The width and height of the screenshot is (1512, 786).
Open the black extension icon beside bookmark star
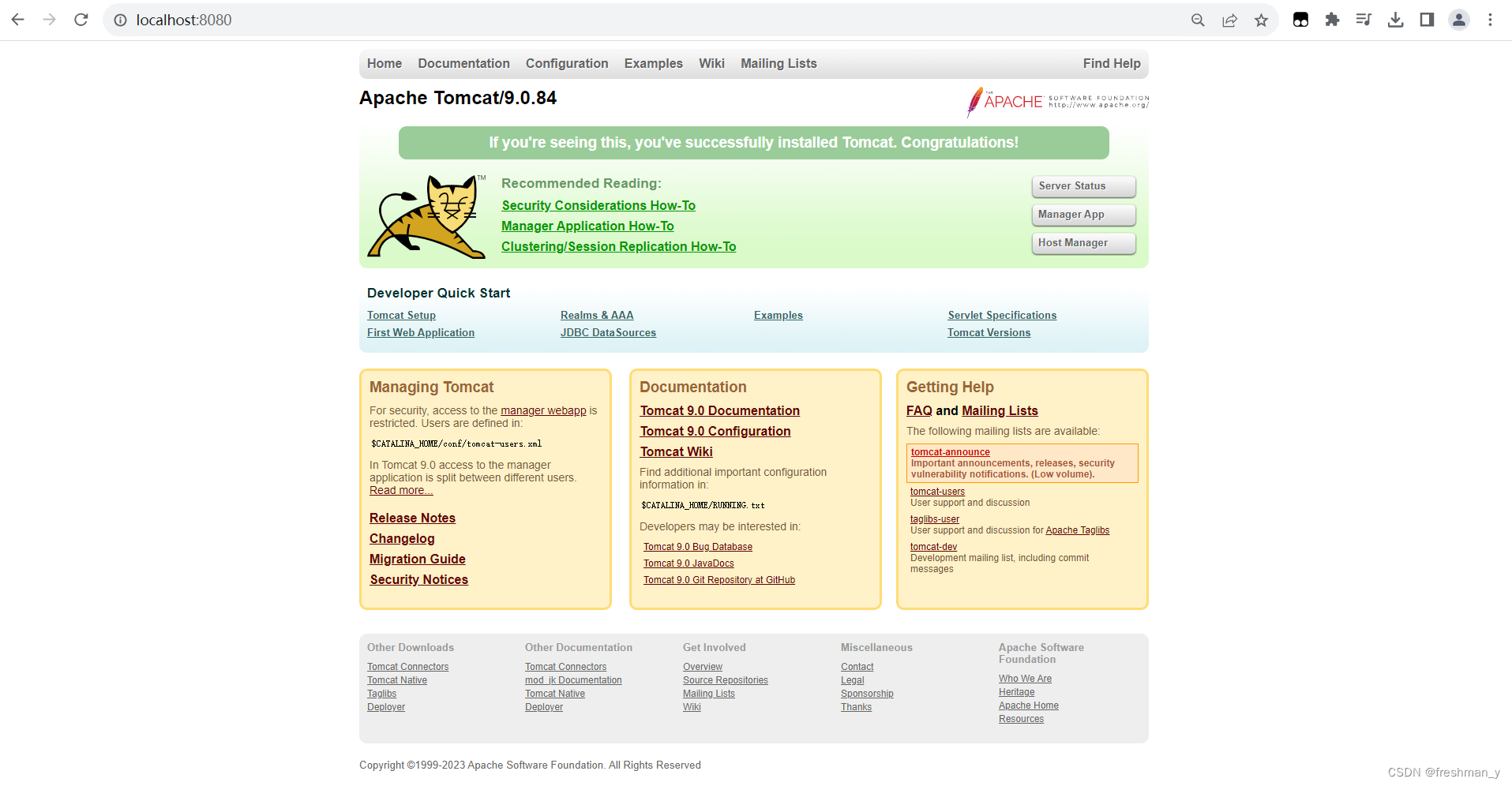[1300, 20]
